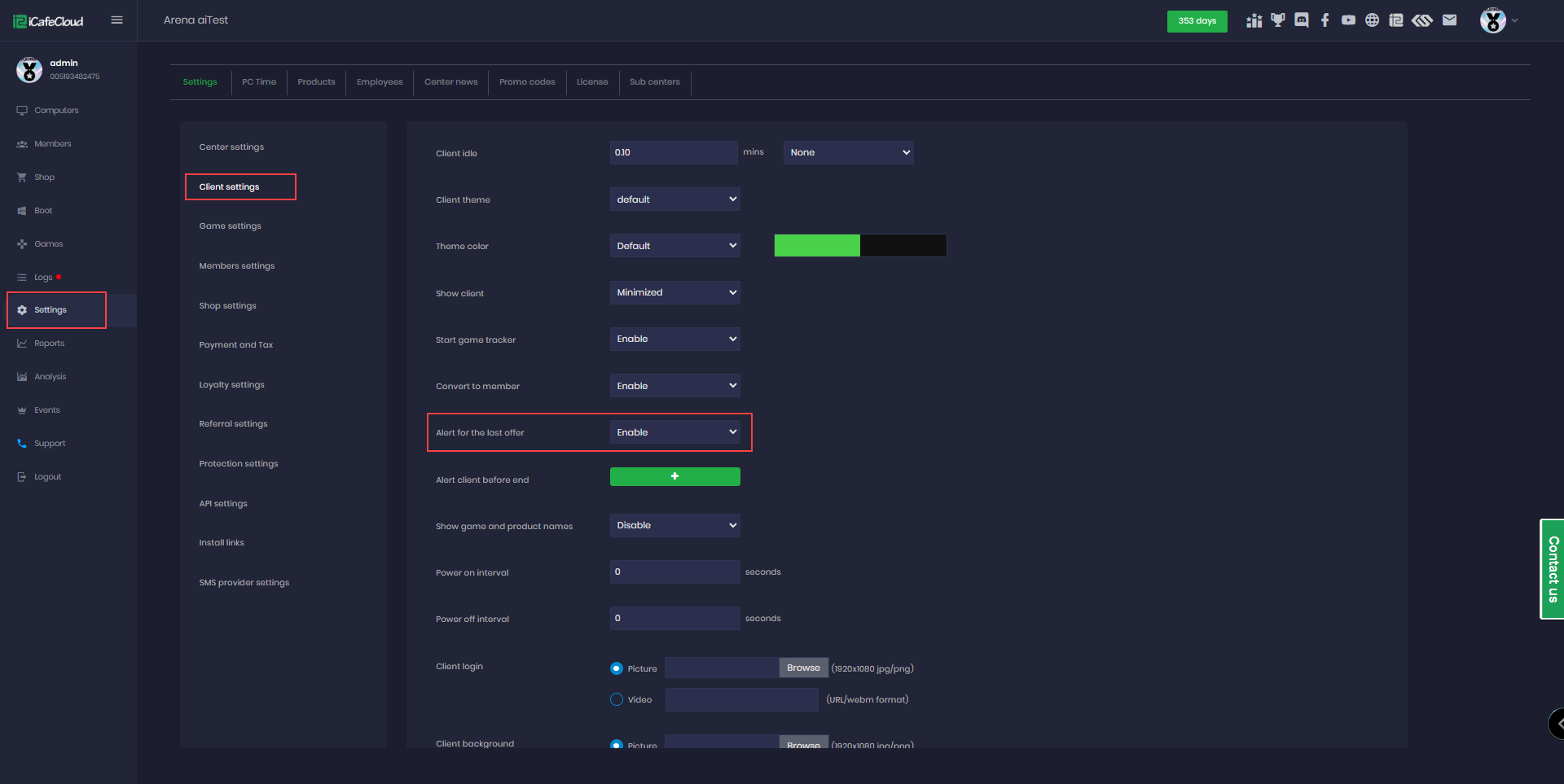
Task: Switch to the PC Time tab
Action: [x=259, y=82]
